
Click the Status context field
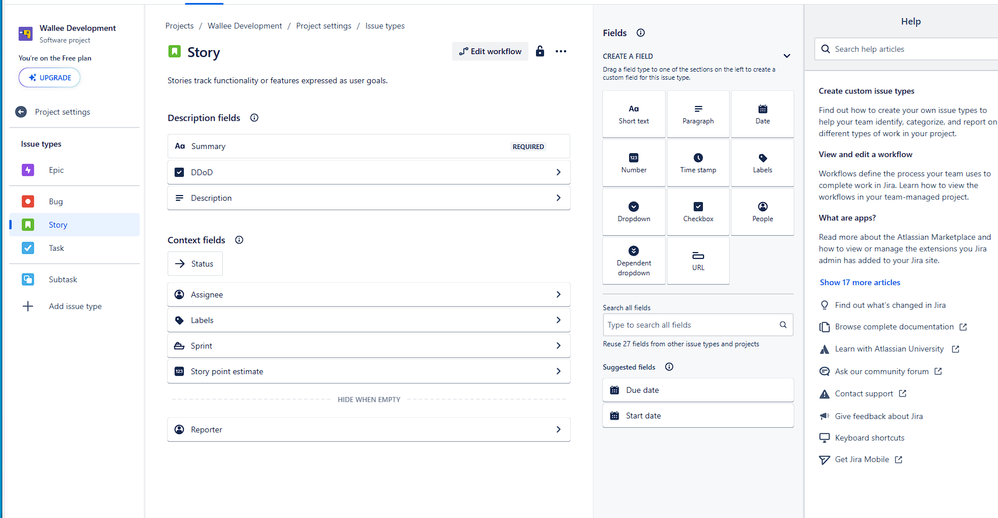[x=195, y=263]
